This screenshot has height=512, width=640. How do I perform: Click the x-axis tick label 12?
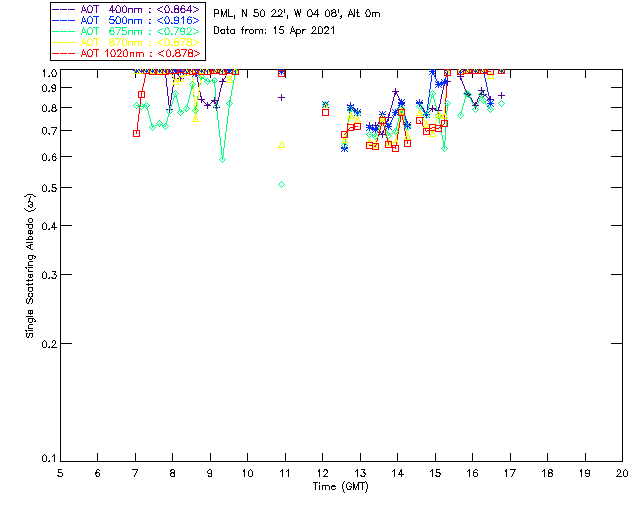click(x=322, y=473)
